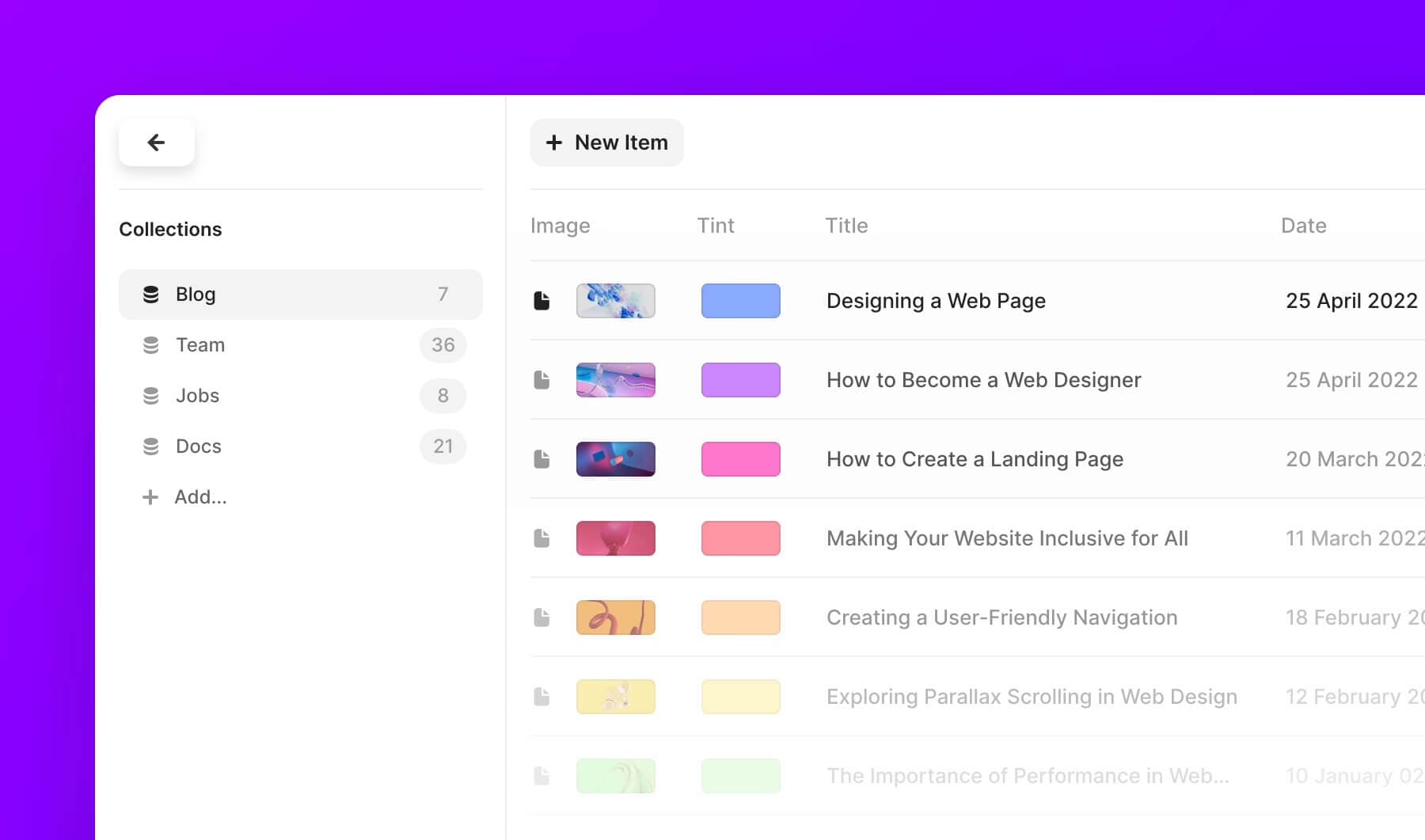
Task: Click the item count badge next to Blog
Action: tap(443, 294)
